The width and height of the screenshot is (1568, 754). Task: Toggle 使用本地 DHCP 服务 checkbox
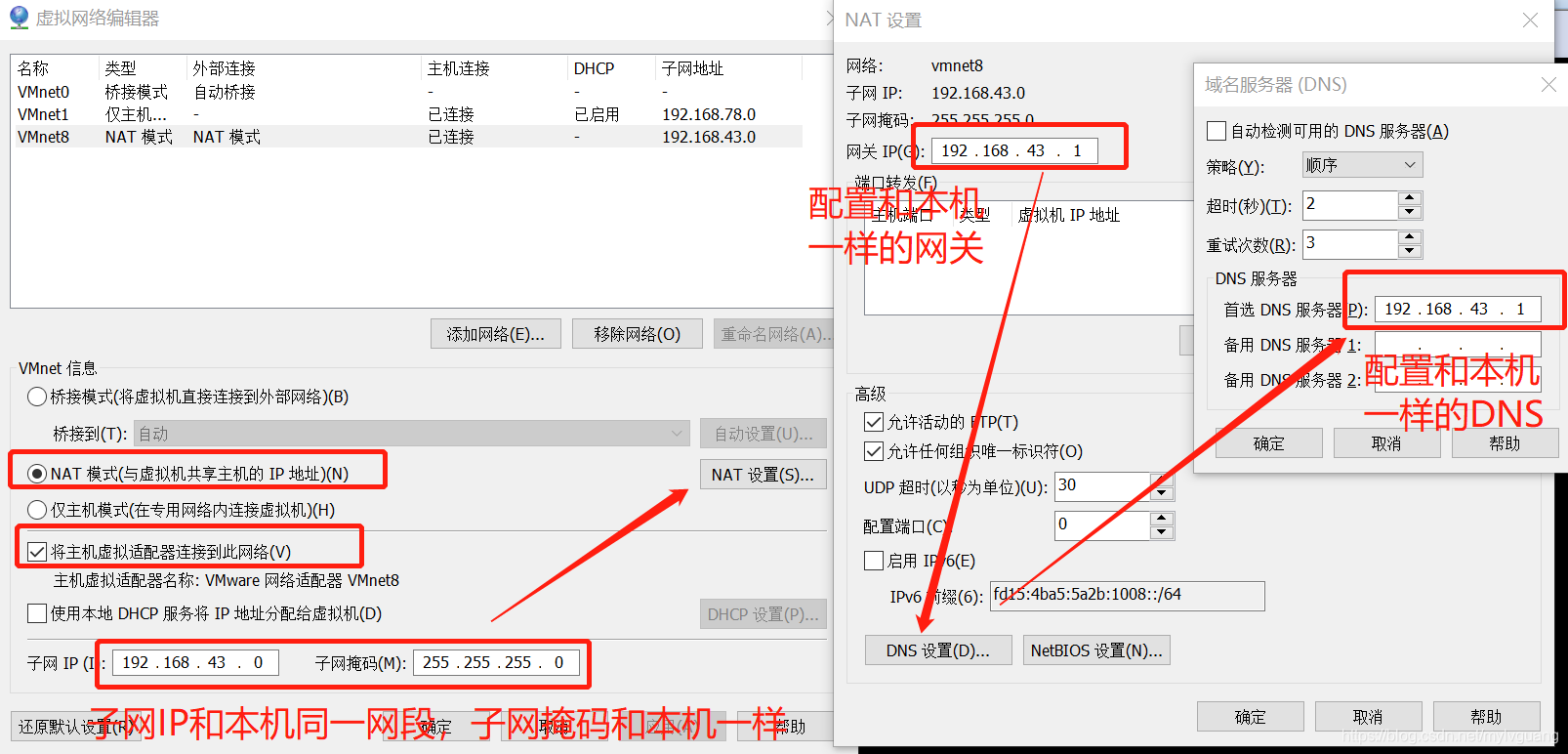[37, 613]
